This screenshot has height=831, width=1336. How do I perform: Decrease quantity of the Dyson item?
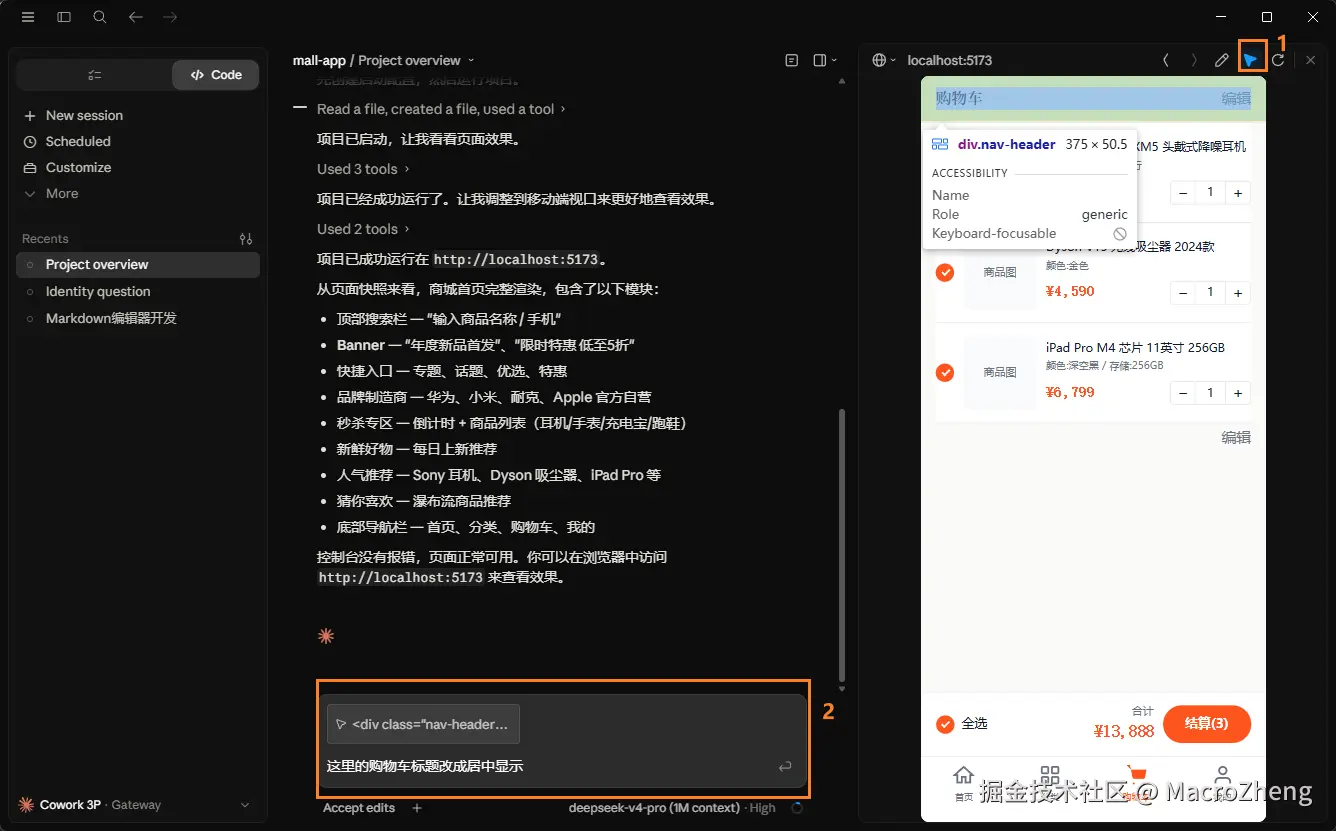click(1183, 293)
